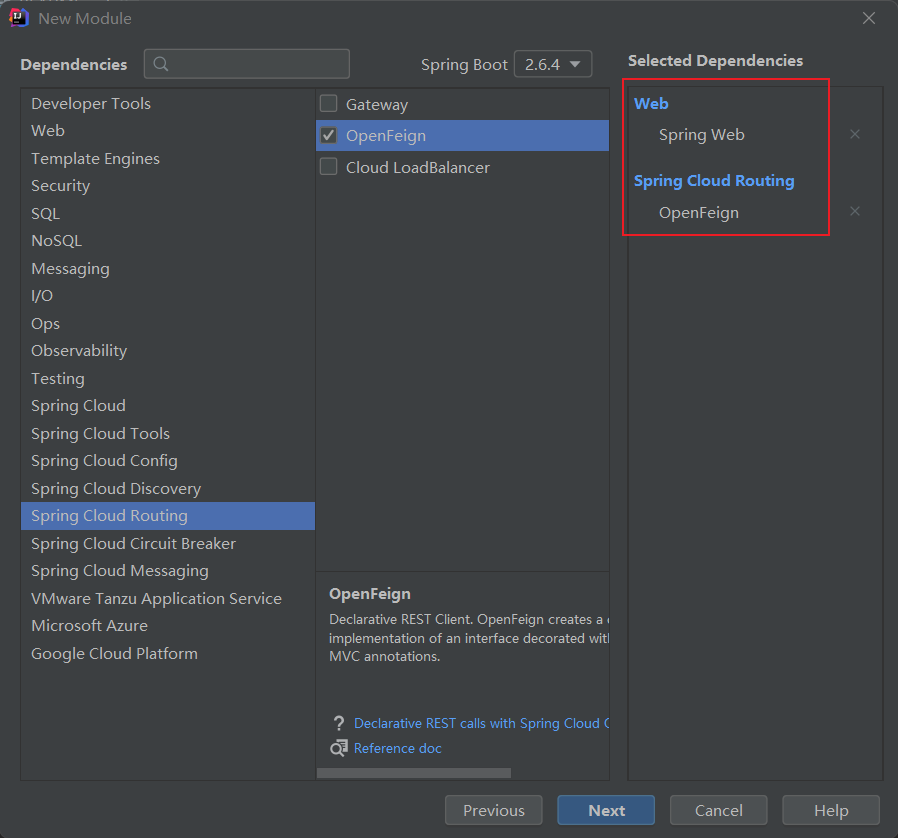Click the search magnifier icon in Dependencies field
The height and width of the screenshot is (838, 898).
pos(161,64)
